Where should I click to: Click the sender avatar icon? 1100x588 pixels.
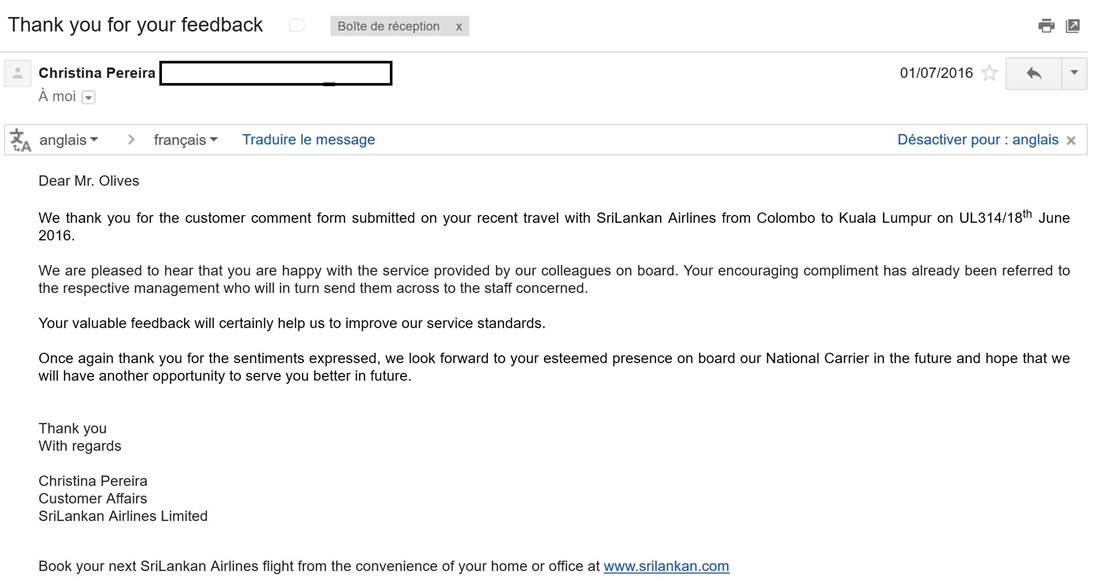18,73
